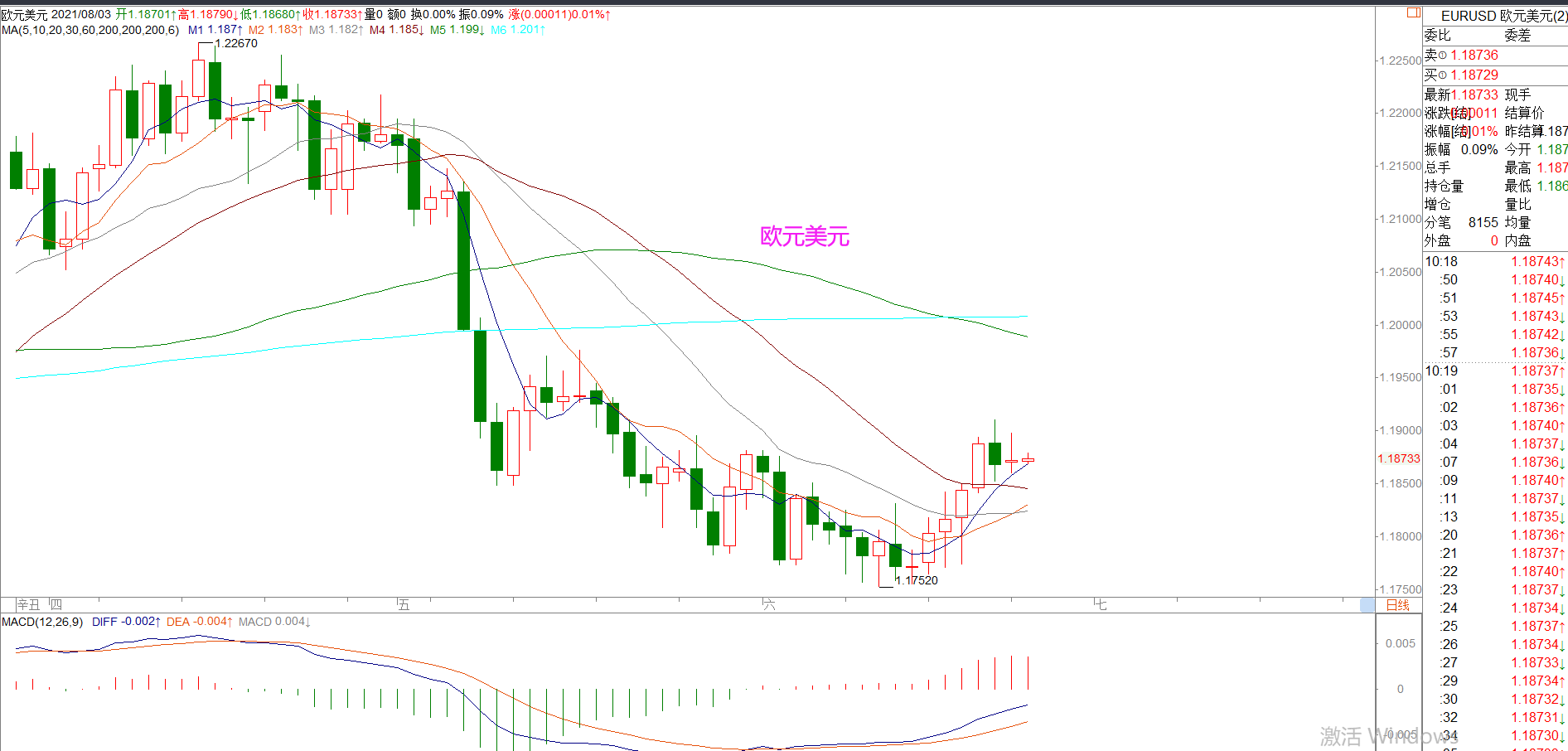Click the 振幅 0.09% value in quote panel
Screen dimensions: 1568x751
pos(1479,149)
